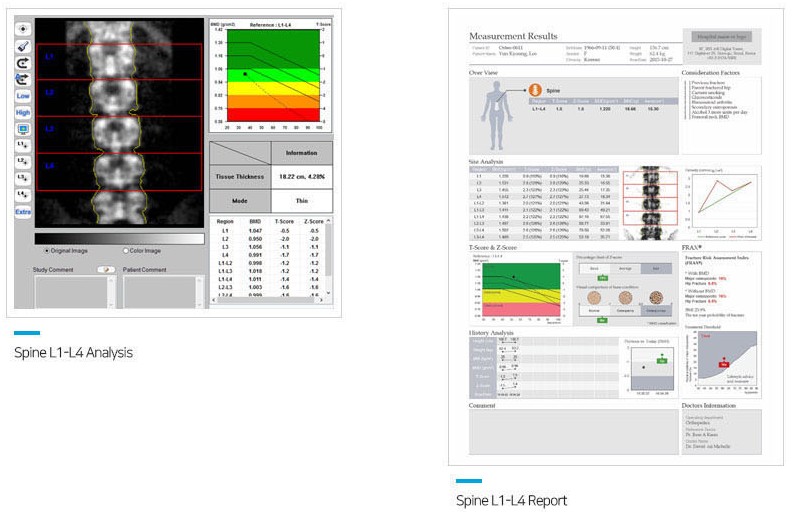Activate the L4 marker tool
This screenshot has width=792, height=512.
pyautogui.click(x=23, y=195)
